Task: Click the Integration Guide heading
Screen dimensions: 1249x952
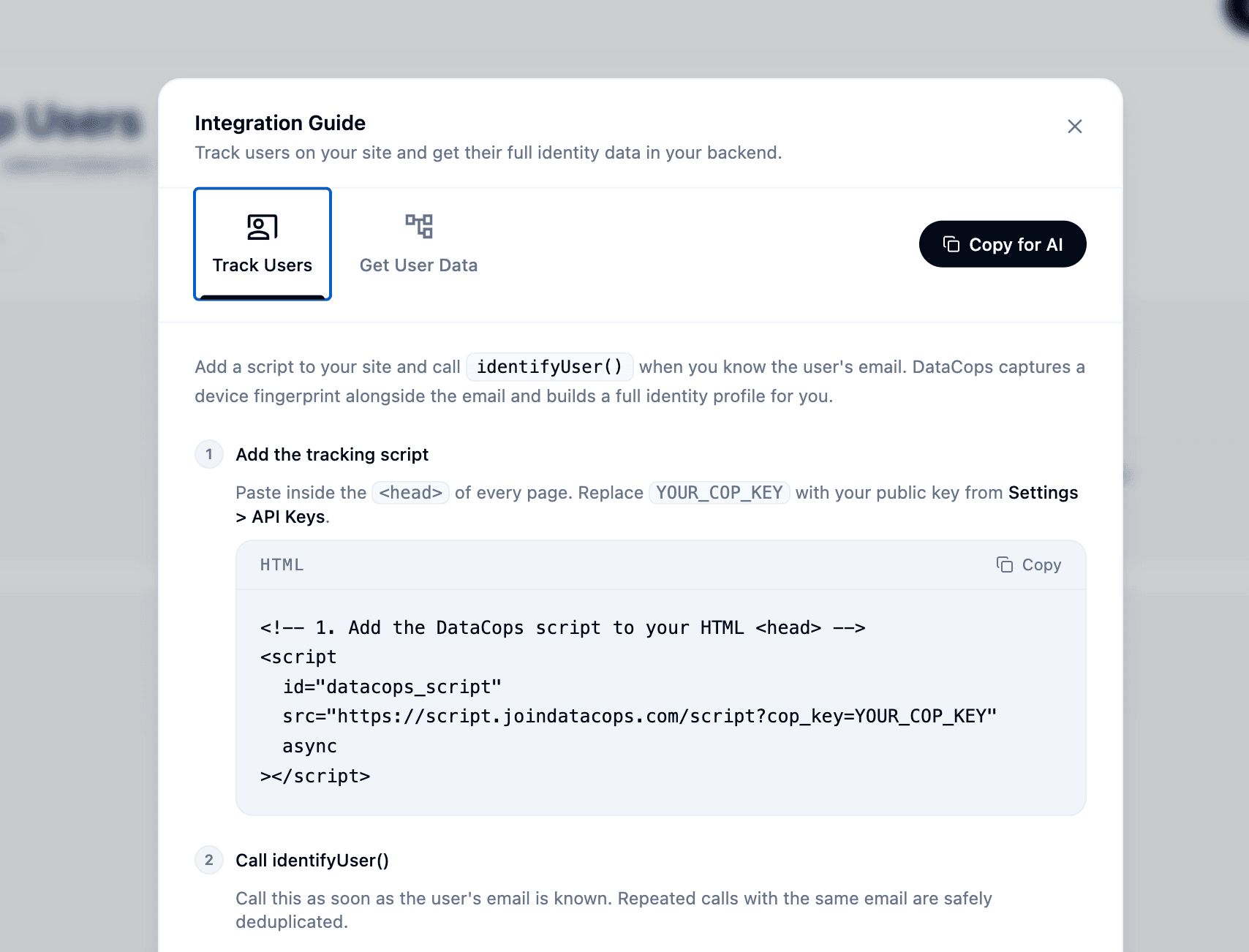Action: tap(280, 123)
